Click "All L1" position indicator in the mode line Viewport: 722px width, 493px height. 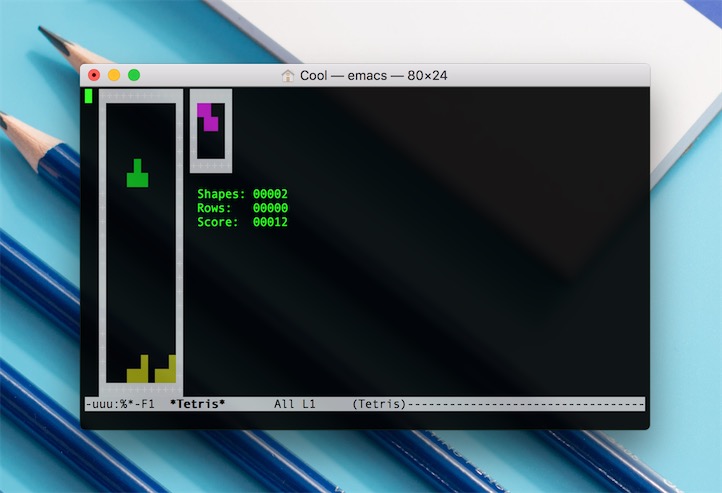click(295, 404)
